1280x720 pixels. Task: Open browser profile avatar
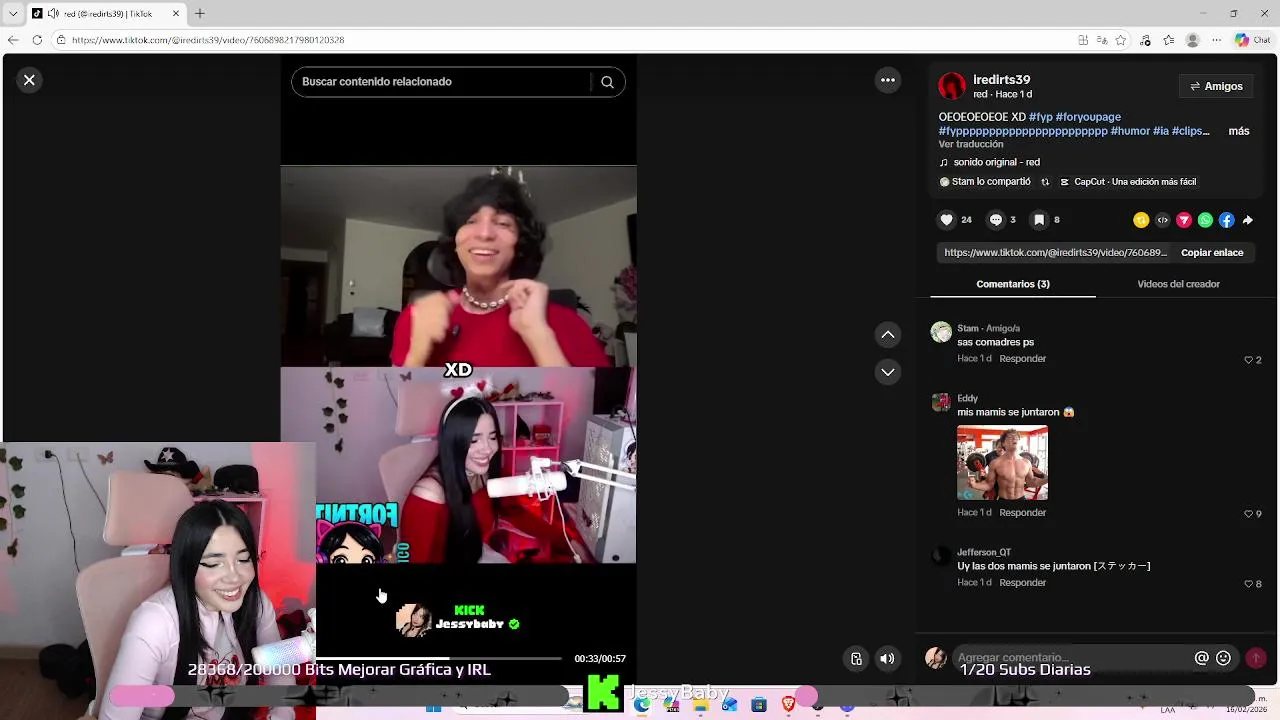(x=1192, y=40)
